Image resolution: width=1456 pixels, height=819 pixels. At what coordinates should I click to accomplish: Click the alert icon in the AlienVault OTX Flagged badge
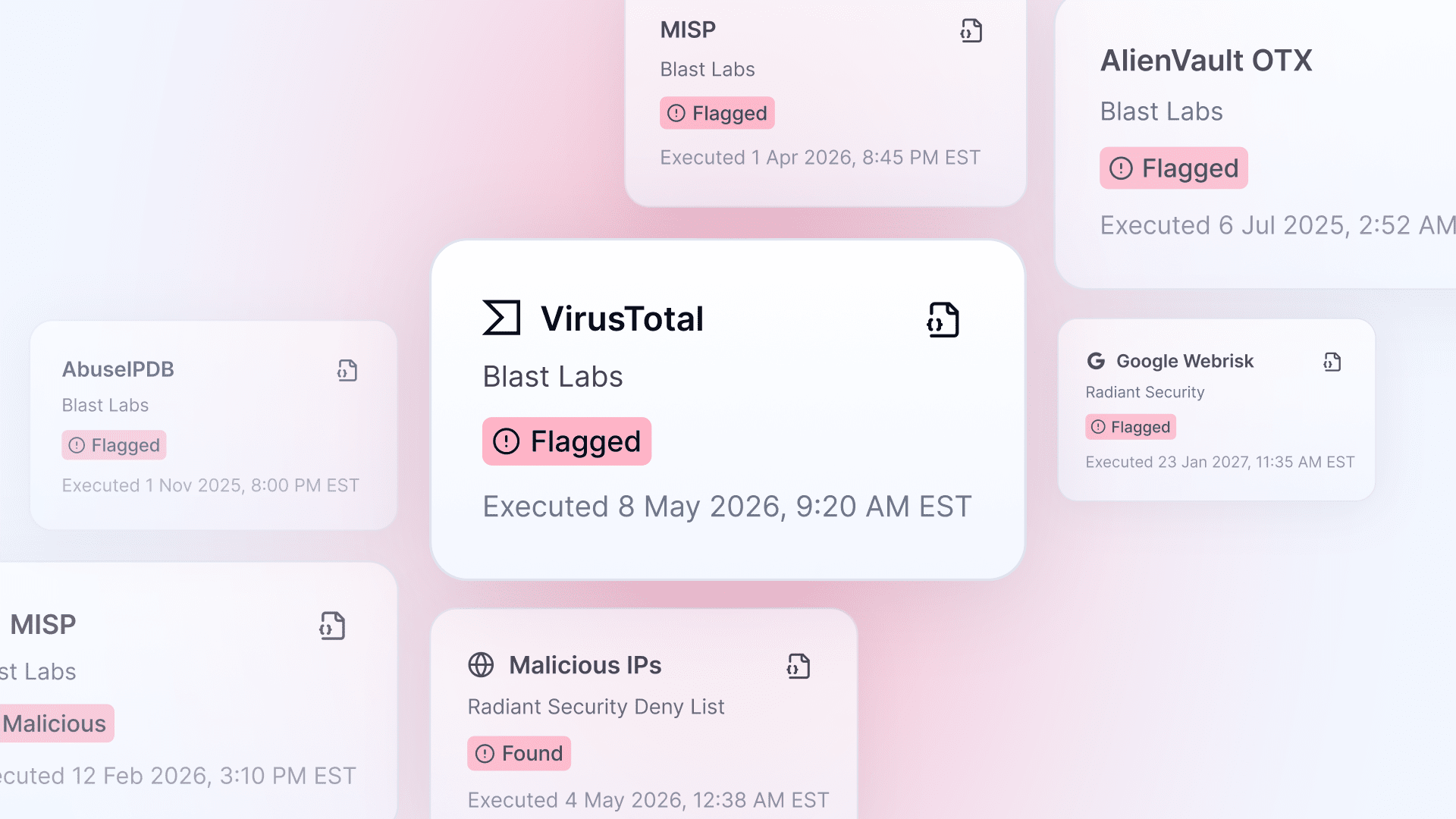pos(1121,168)
